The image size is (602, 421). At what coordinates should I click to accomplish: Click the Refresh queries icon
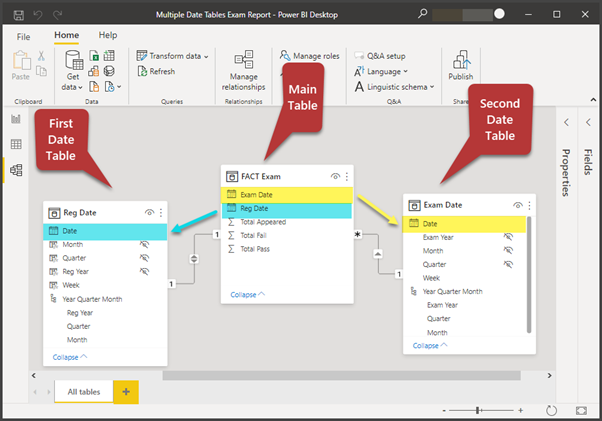tap(142, 71)
